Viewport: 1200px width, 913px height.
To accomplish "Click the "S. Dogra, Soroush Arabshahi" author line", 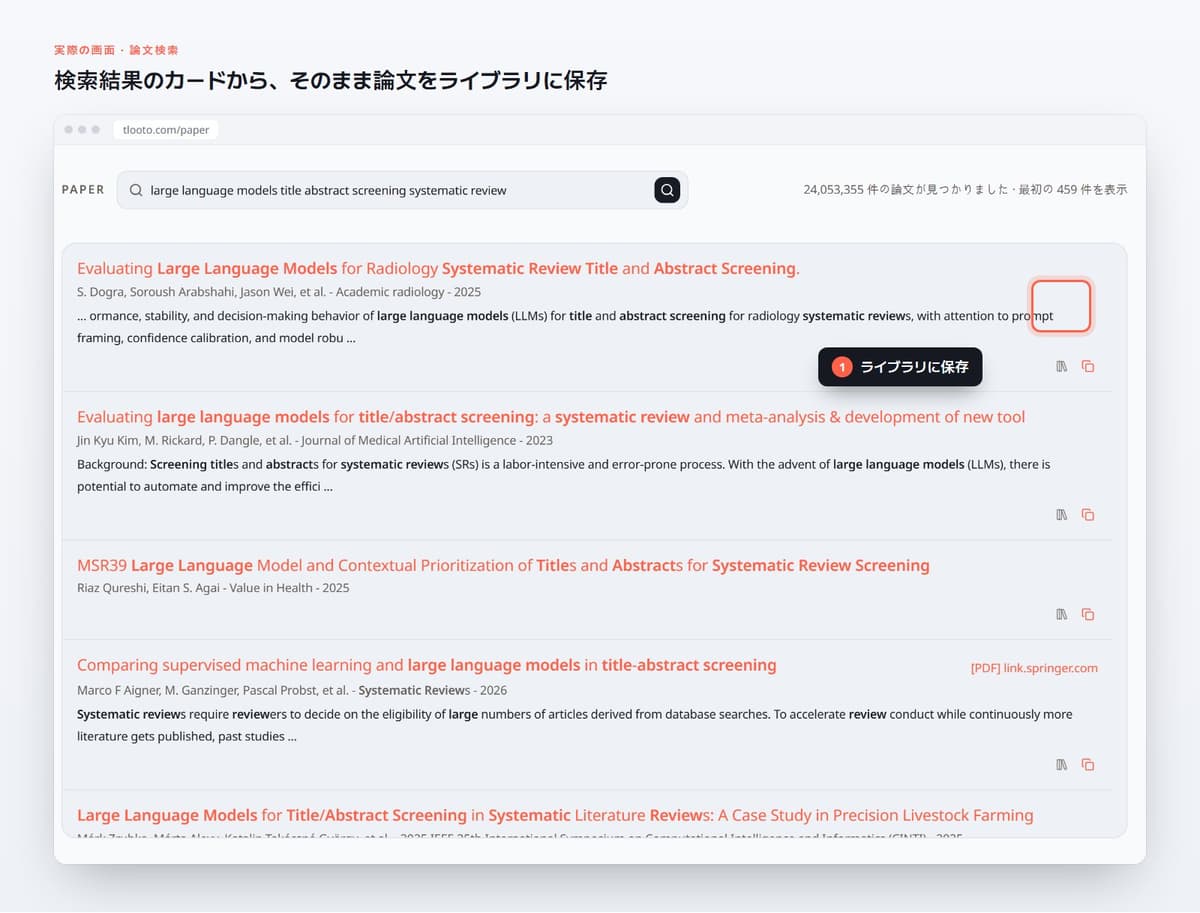I will coord(279,292).
